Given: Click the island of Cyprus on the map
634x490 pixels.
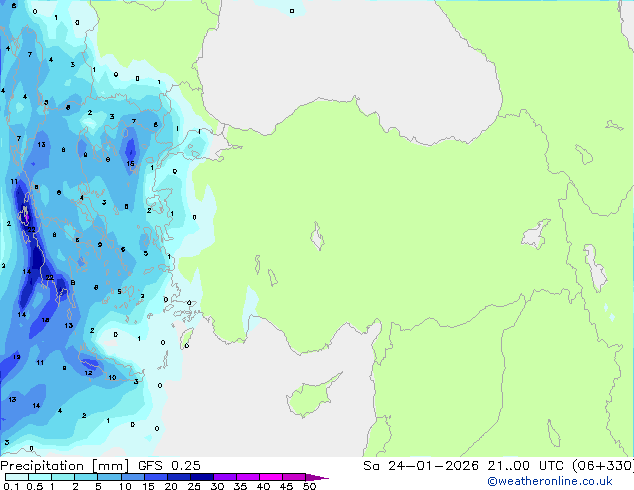Looking at the screenshot, I should [x=311, y=397].
